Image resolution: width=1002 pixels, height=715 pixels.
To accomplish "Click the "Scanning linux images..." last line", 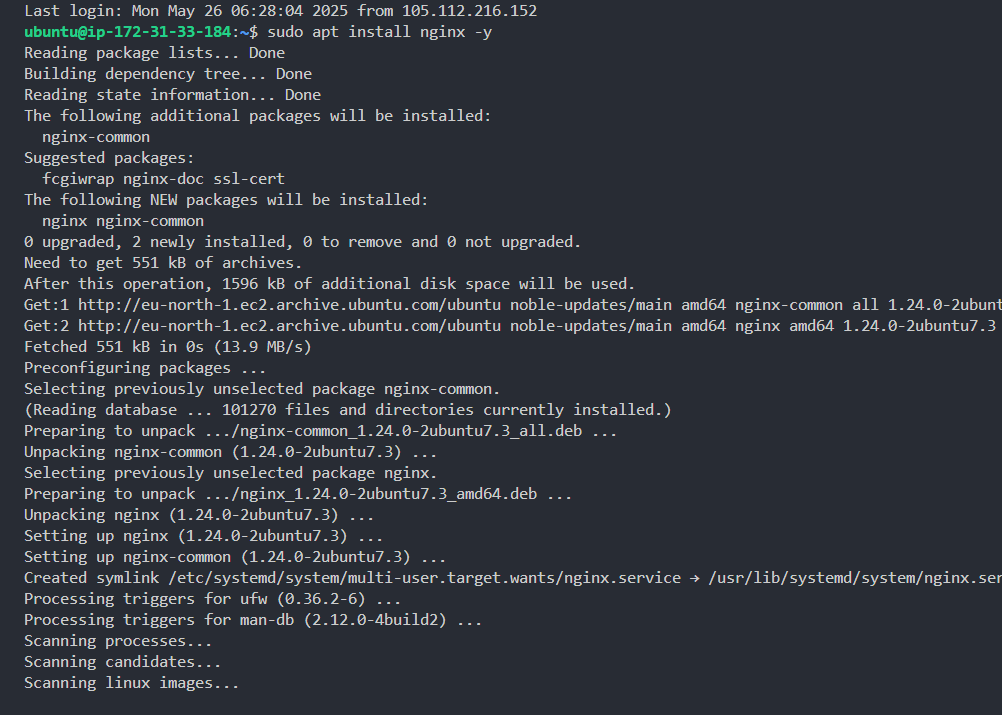I will [131, 683].
